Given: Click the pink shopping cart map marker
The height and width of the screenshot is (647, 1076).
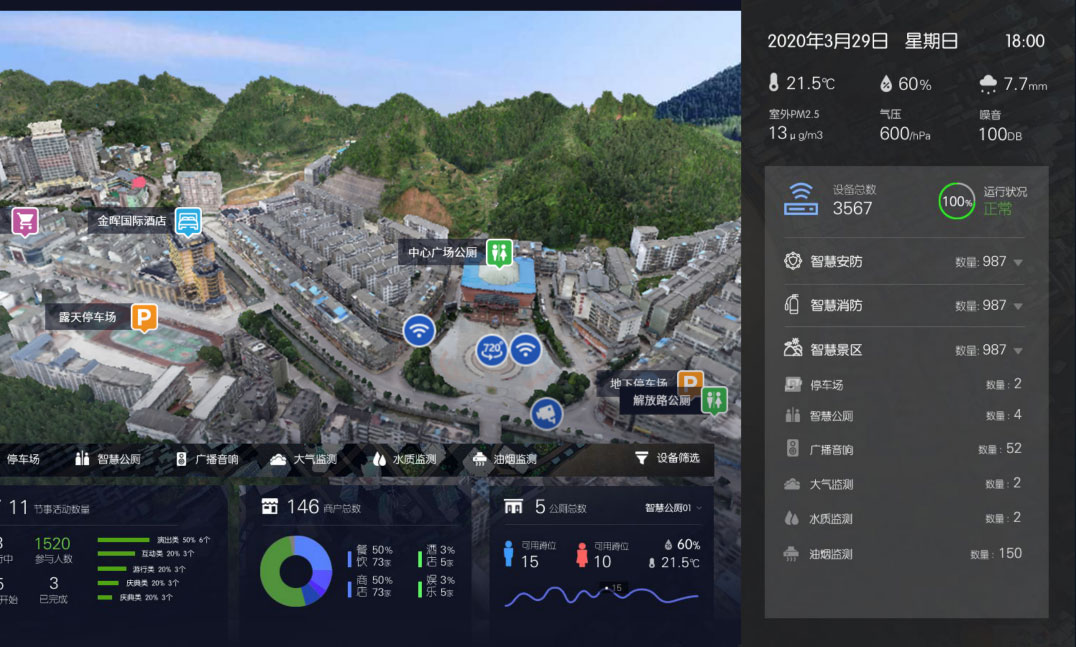Looking at the screenshot, I should pyautogui.click(x=25, y=221).
